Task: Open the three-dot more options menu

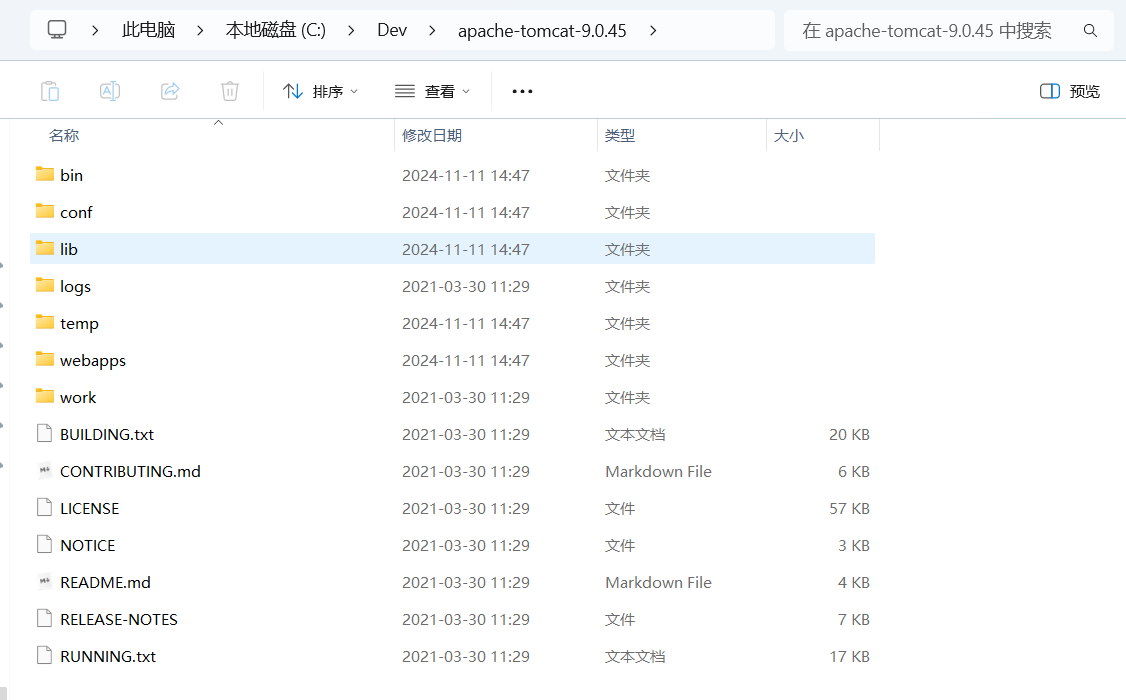Action: point(522,91)
